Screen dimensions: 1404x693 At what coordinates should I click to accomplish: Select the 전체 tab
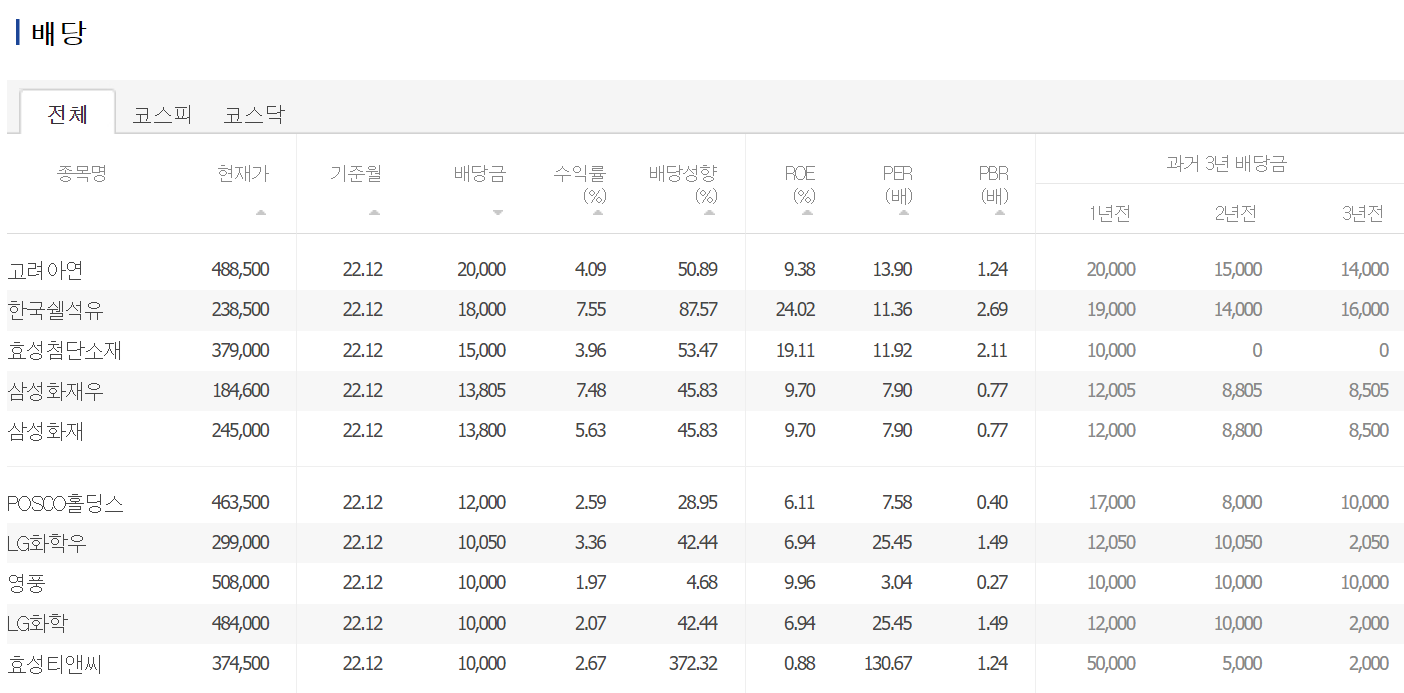point(68,114)
